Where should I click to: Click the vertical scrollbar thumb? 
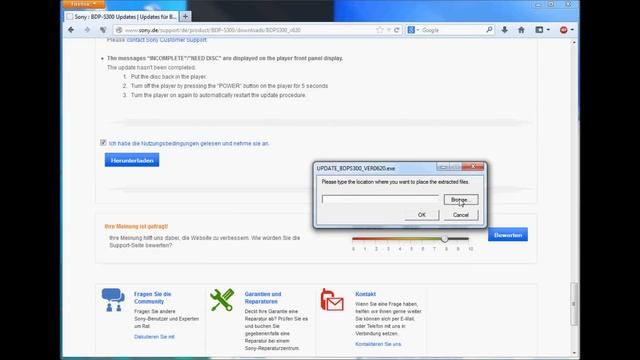574,304
